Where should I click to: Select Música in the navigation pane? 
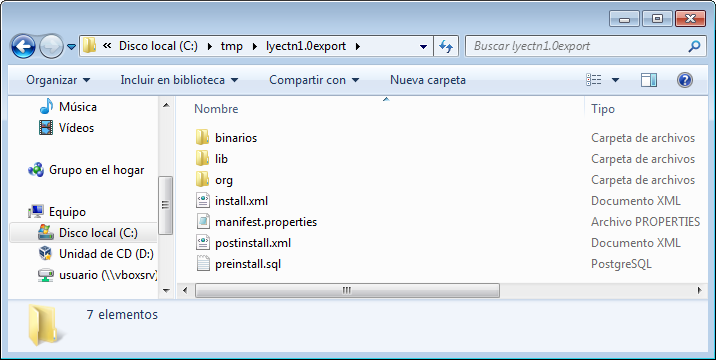[x=78, y=107]
